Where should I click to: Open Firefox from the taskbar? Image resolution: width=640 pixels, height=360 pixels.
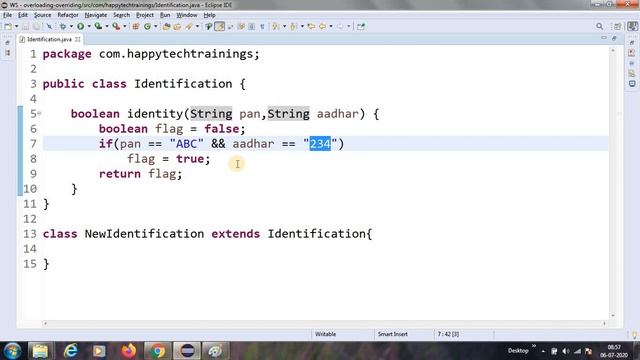click(129, 351)
